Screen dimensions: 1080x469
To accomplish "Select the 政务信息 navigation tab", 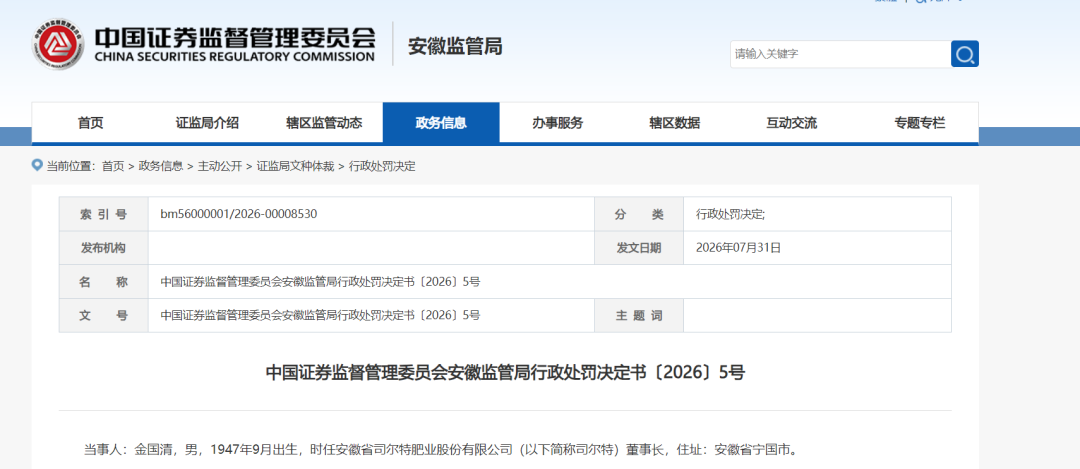I will click(x=441, y=123).
